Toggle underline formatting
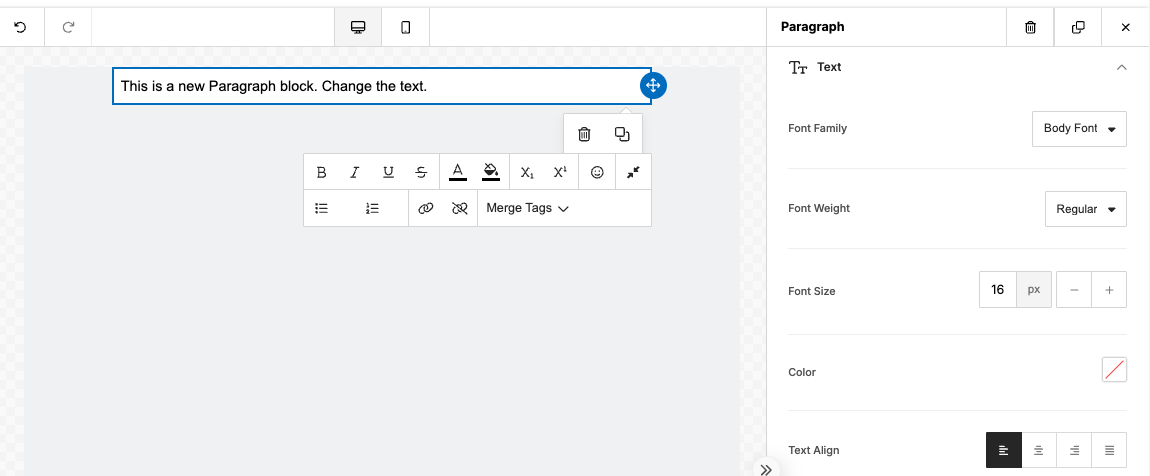Viewport: 1150px width, 476px height. click(x=389, y=172)
